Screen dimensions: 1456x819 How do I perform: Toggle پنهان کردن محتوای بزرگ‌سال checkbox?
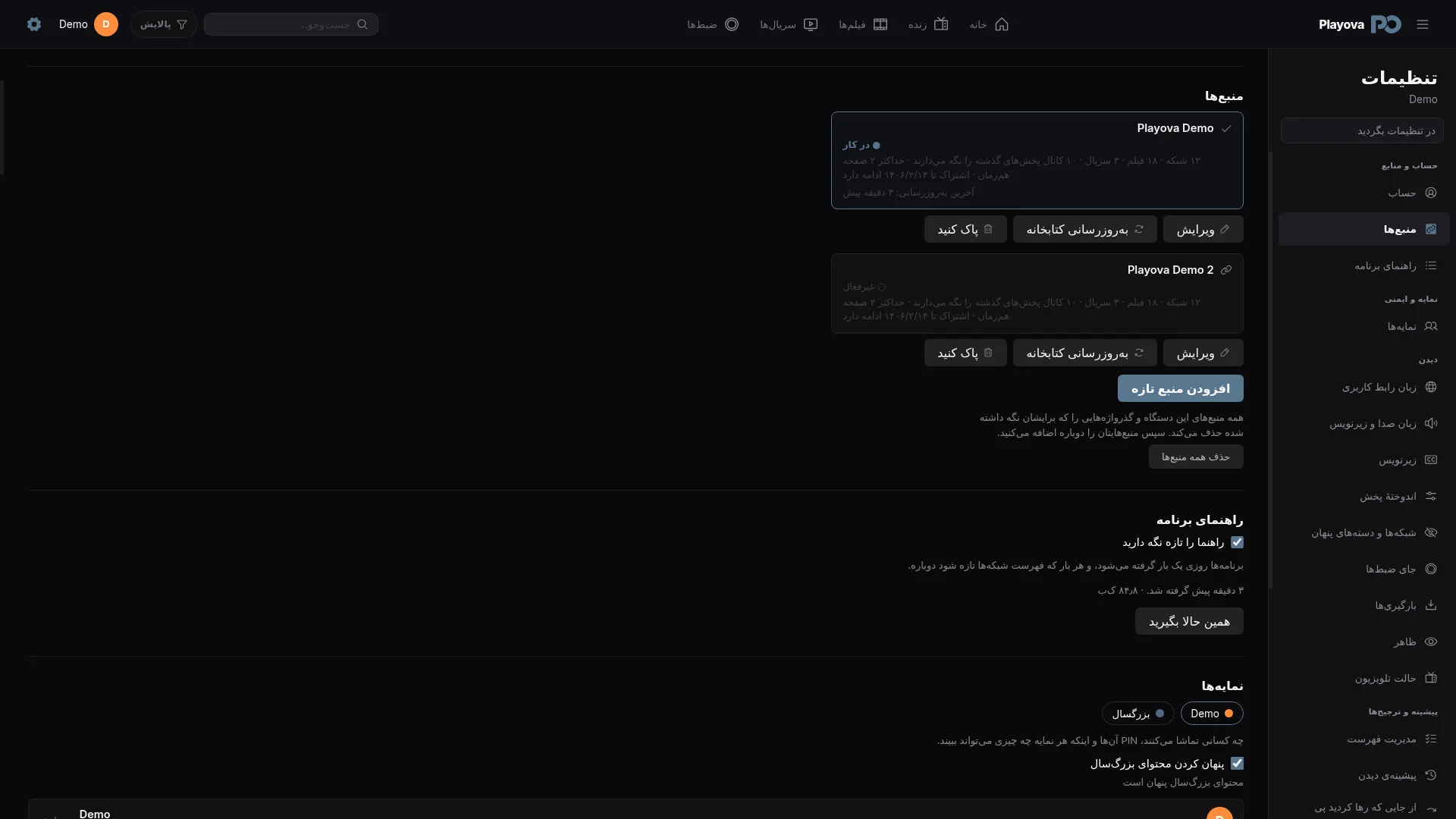[x=1237, y=764]
